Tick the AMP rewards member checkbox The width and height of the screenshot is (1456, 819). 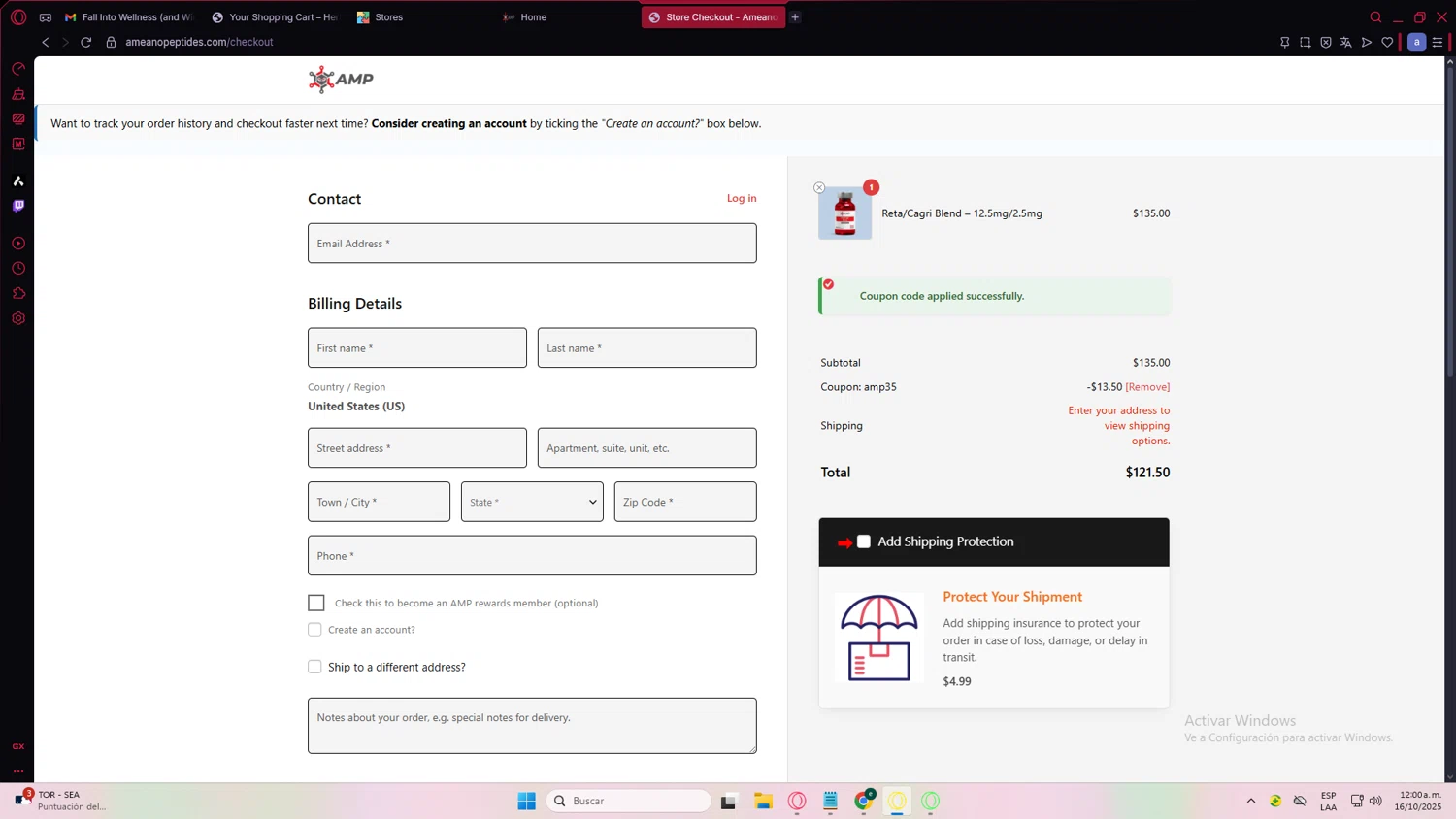[x=316, y=603]
